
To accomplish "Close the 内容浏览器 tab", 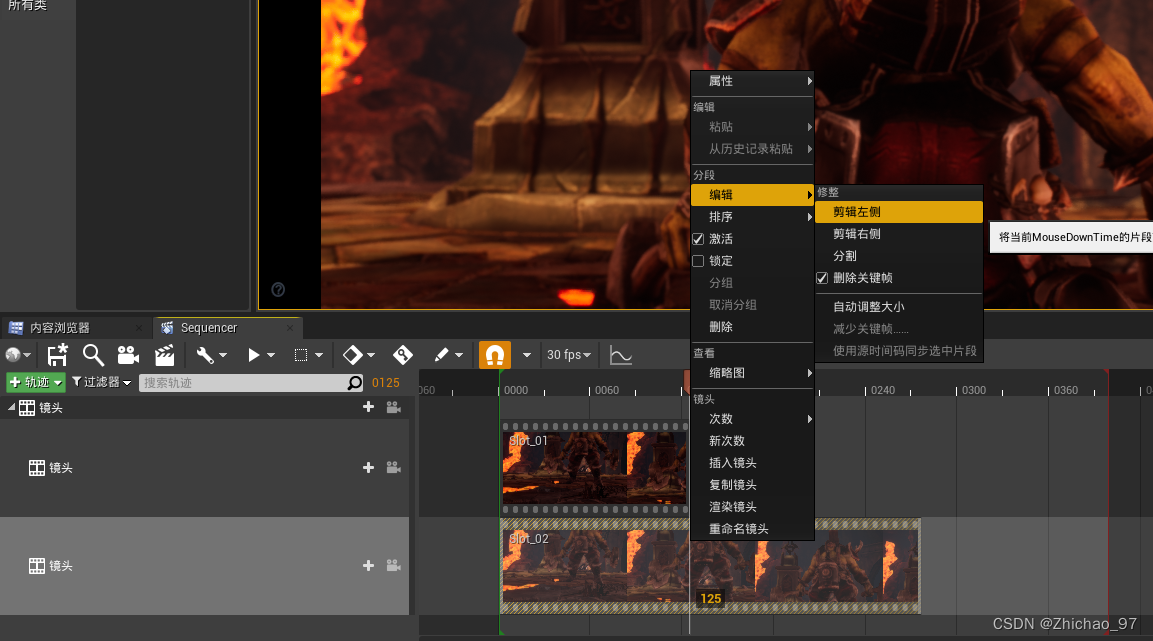I will [x=139, y=328].
